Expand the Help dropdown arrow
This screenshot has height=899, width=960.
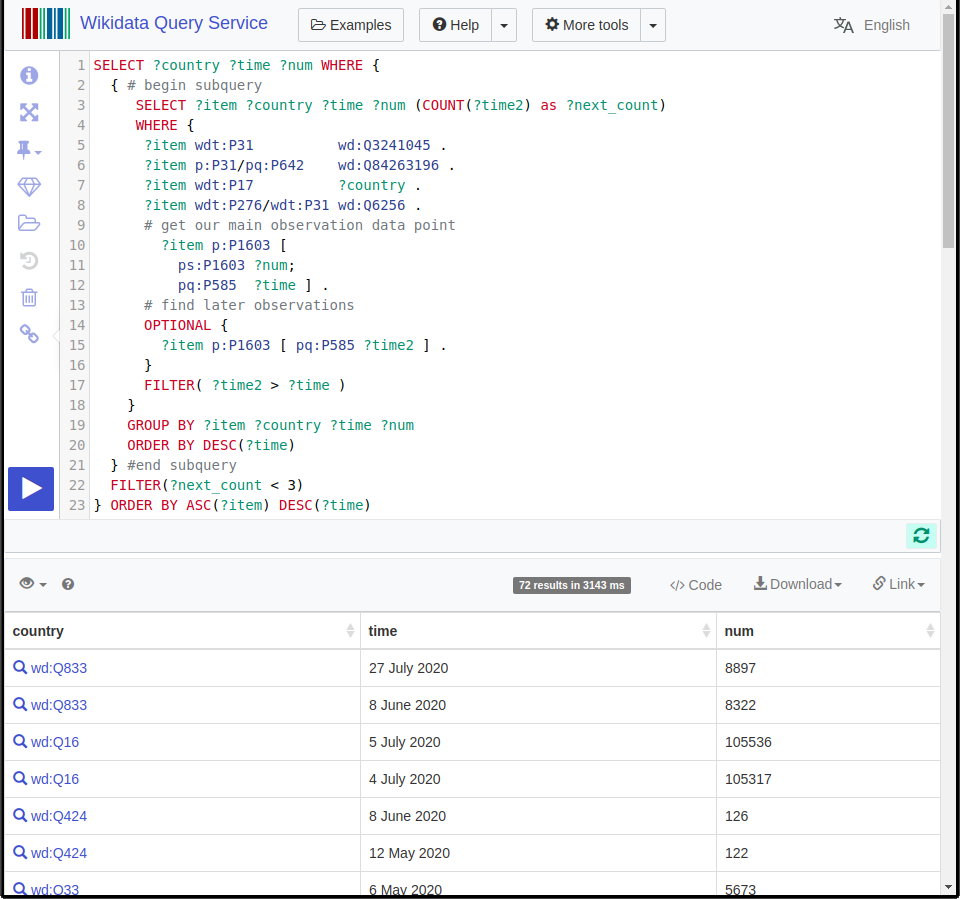[504, 25]
